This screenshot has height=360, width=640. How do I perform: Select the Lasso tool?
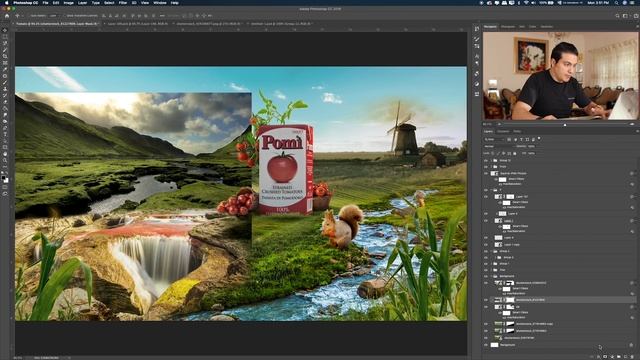tap(5, 43)
